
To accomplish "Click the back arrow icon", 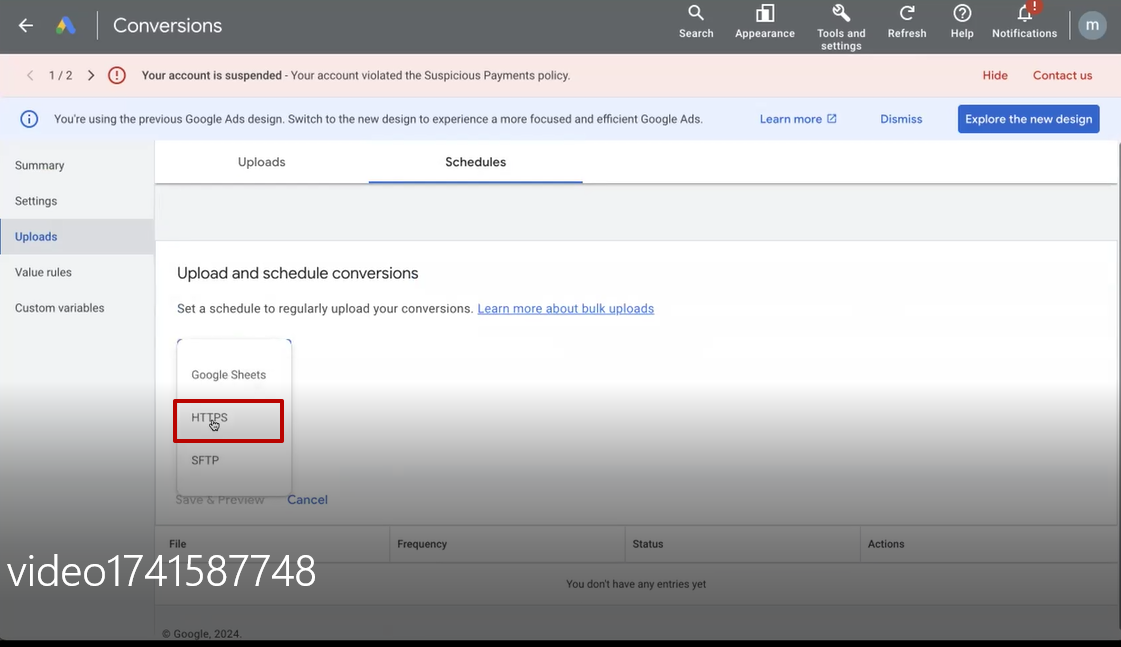I will tap(26, 26).
